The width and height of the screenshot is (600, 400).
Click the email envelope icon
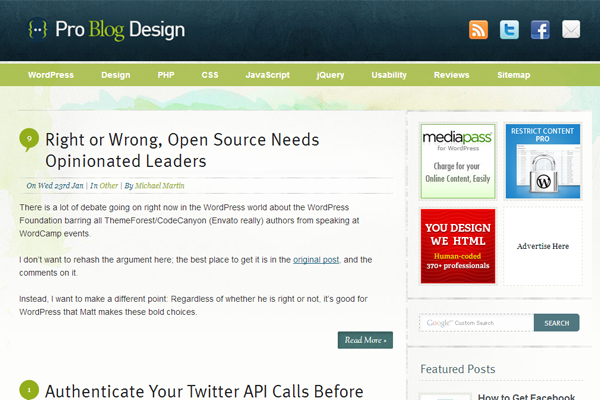click(x=571, y=29)
